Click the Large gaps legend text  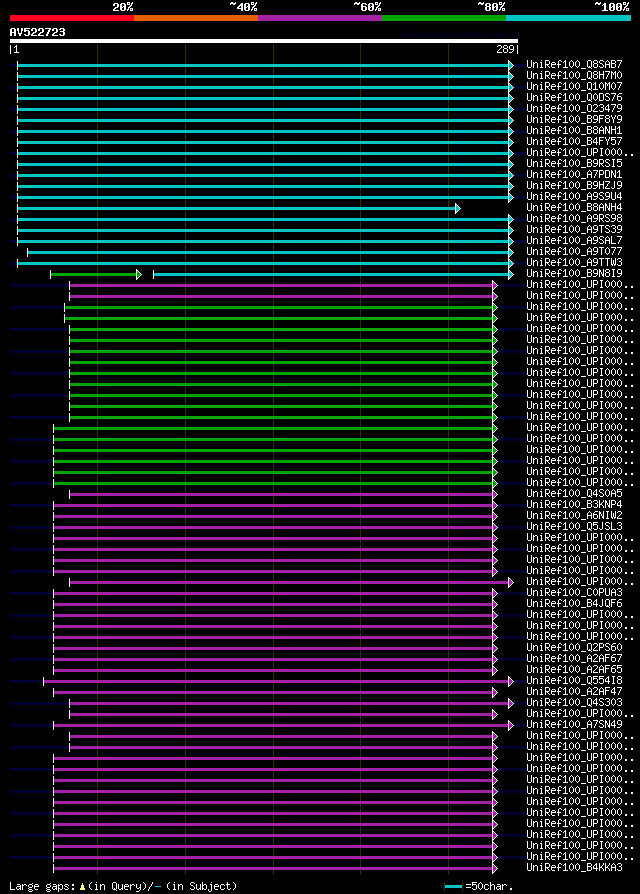click(123, 887)
